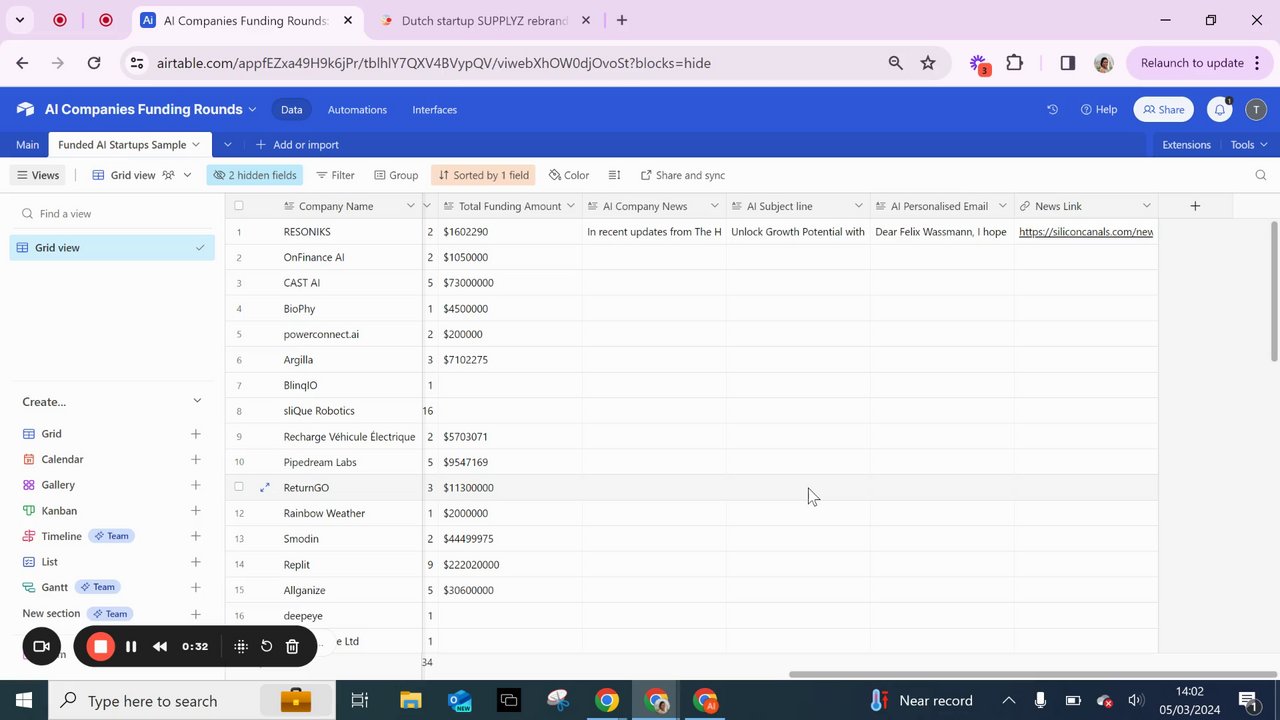Add a New section
The image size is (1280, 720).
pos(196,614)
